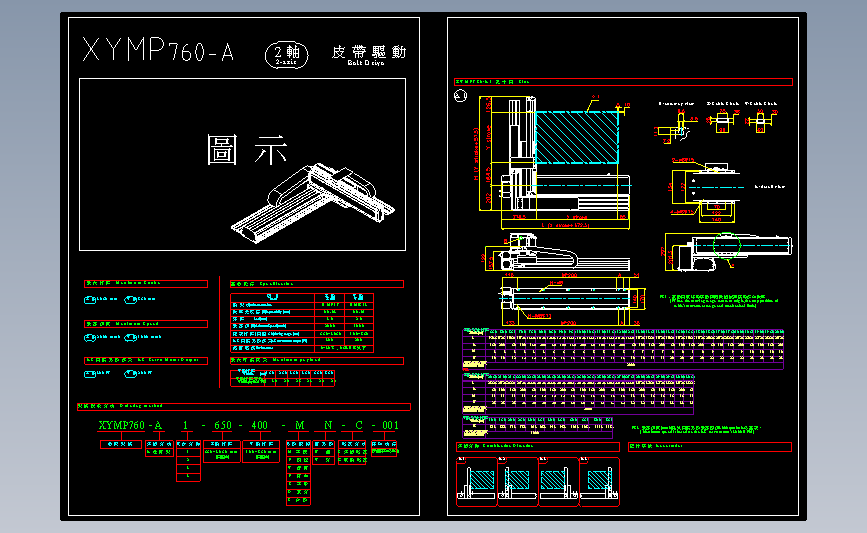Click the Combination Direction header
The image size is (867, 533).
tap(537, 446)
